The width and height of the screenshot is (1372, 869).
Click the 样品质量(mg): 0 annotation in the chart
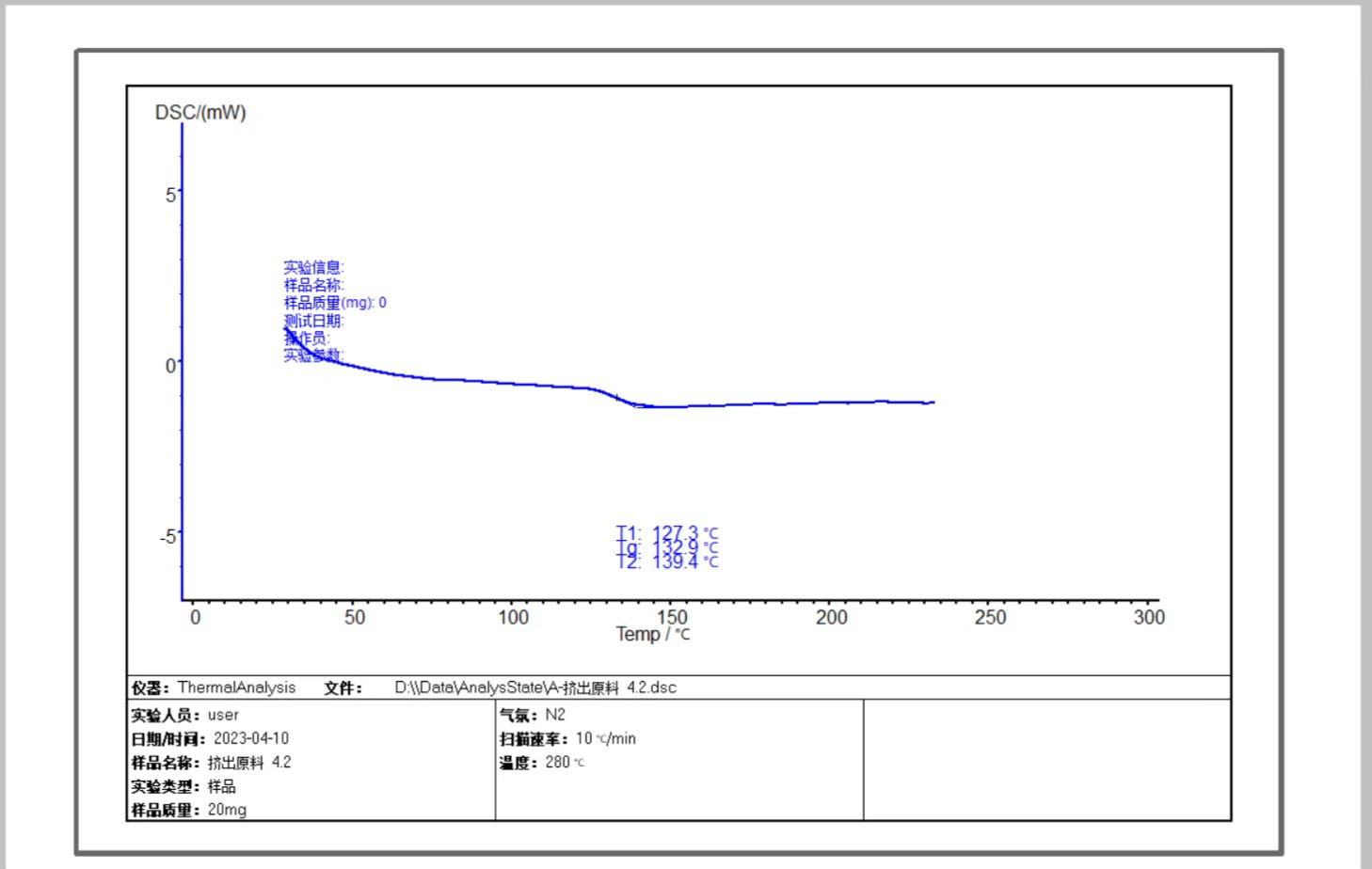[x=335, y=303]
